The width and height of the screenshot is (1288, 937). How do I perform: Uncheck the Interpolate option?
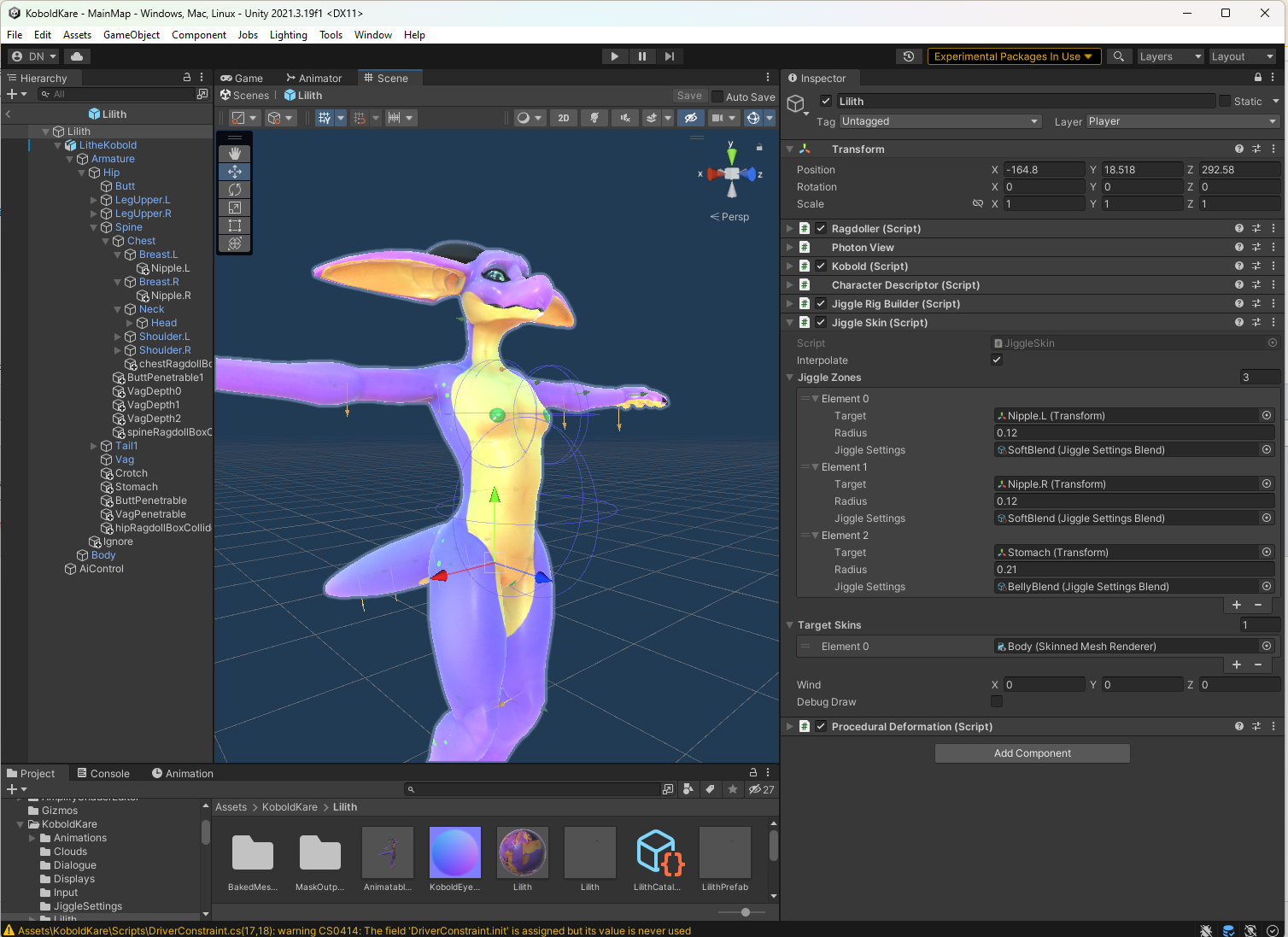coord(997,360)
